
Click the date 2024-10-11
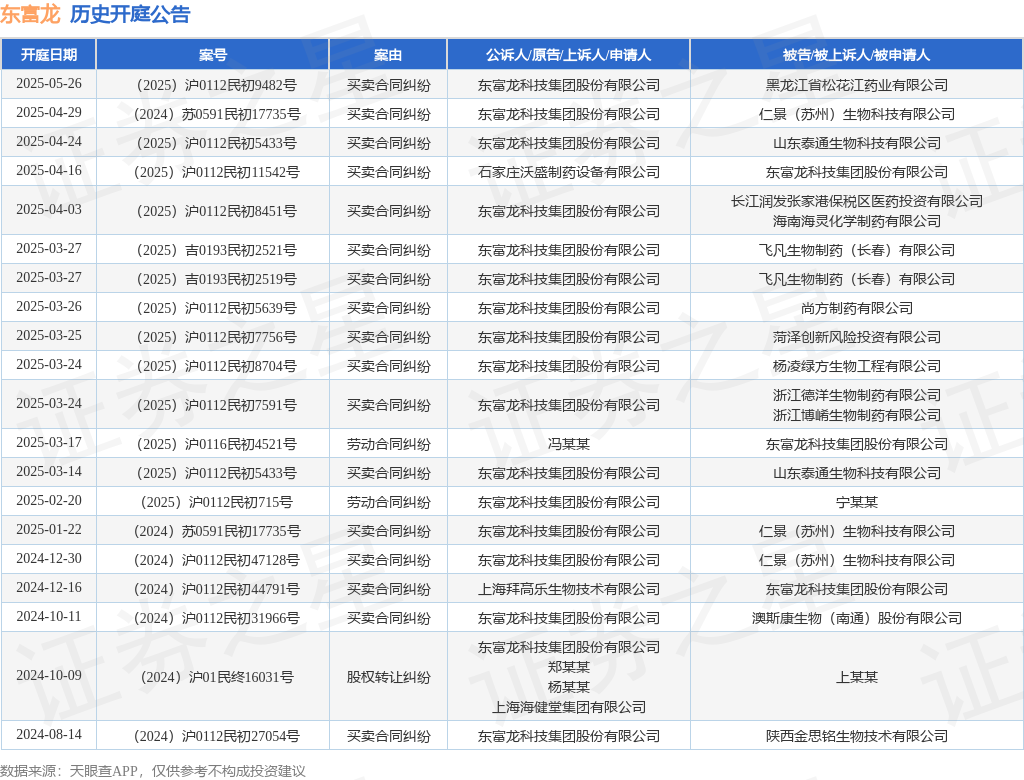coord(49,616)
